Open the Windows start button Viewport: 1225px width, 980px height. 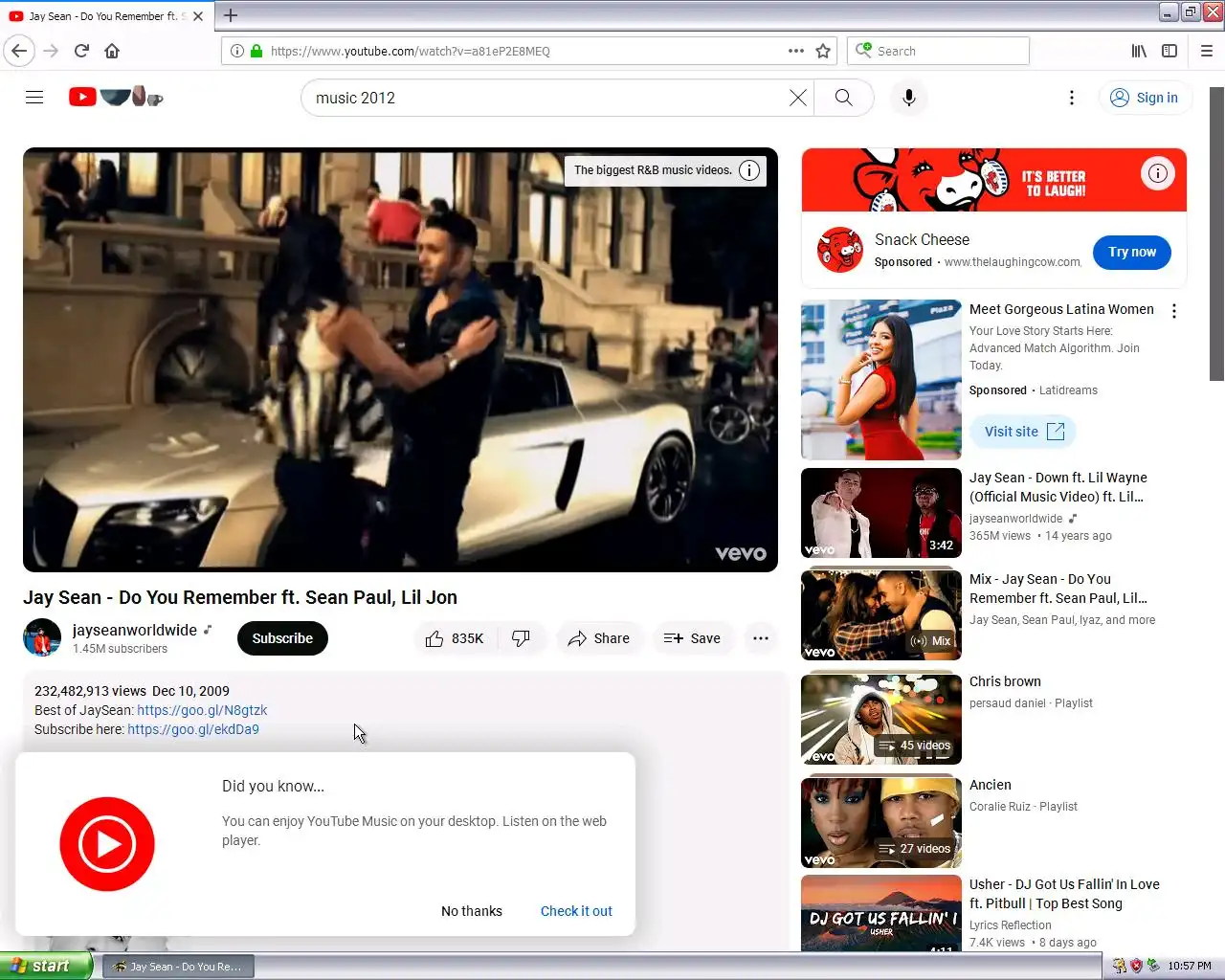(x=46, y=966)
